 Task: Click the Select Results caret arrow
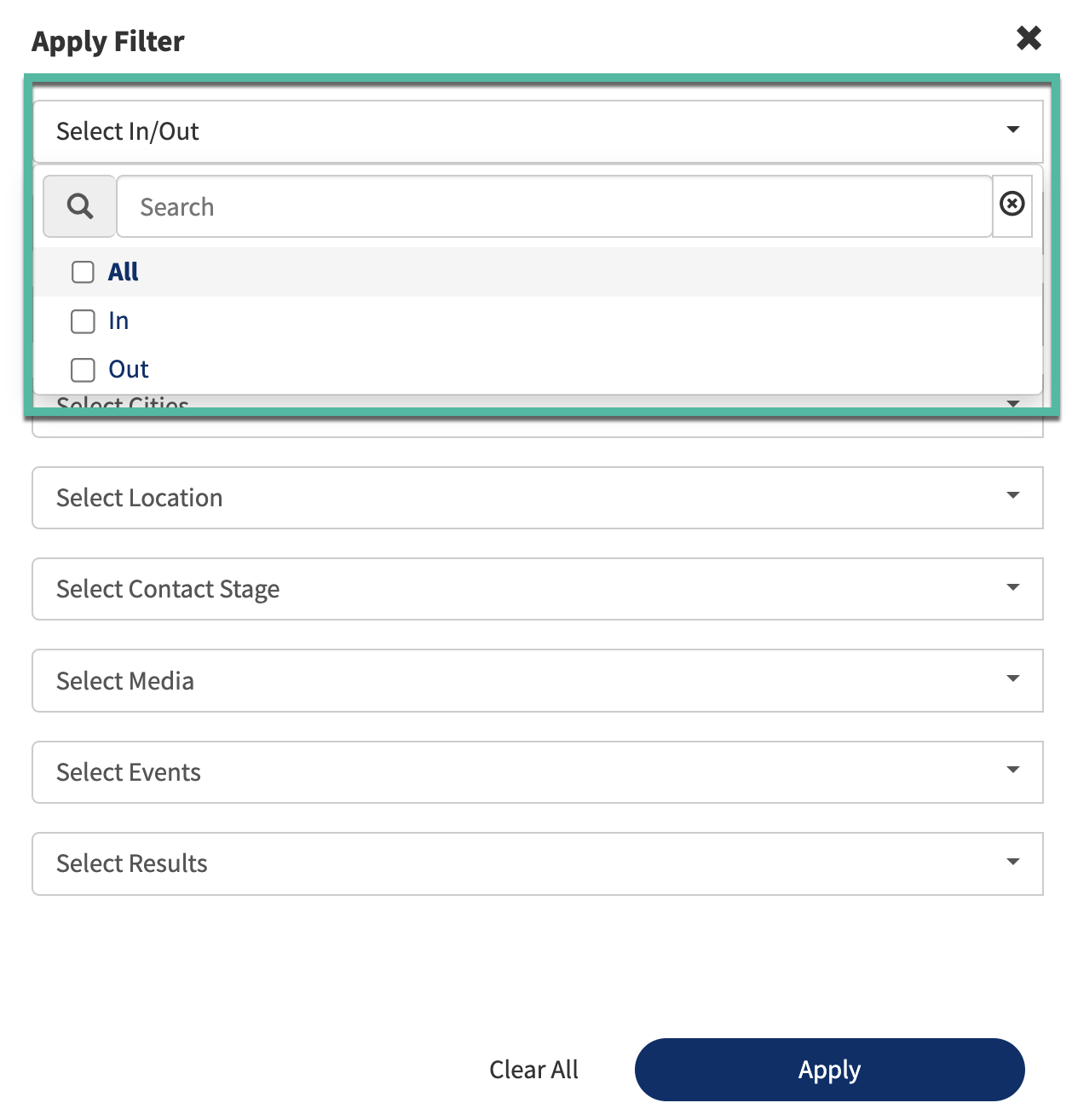click(1012, 862)
